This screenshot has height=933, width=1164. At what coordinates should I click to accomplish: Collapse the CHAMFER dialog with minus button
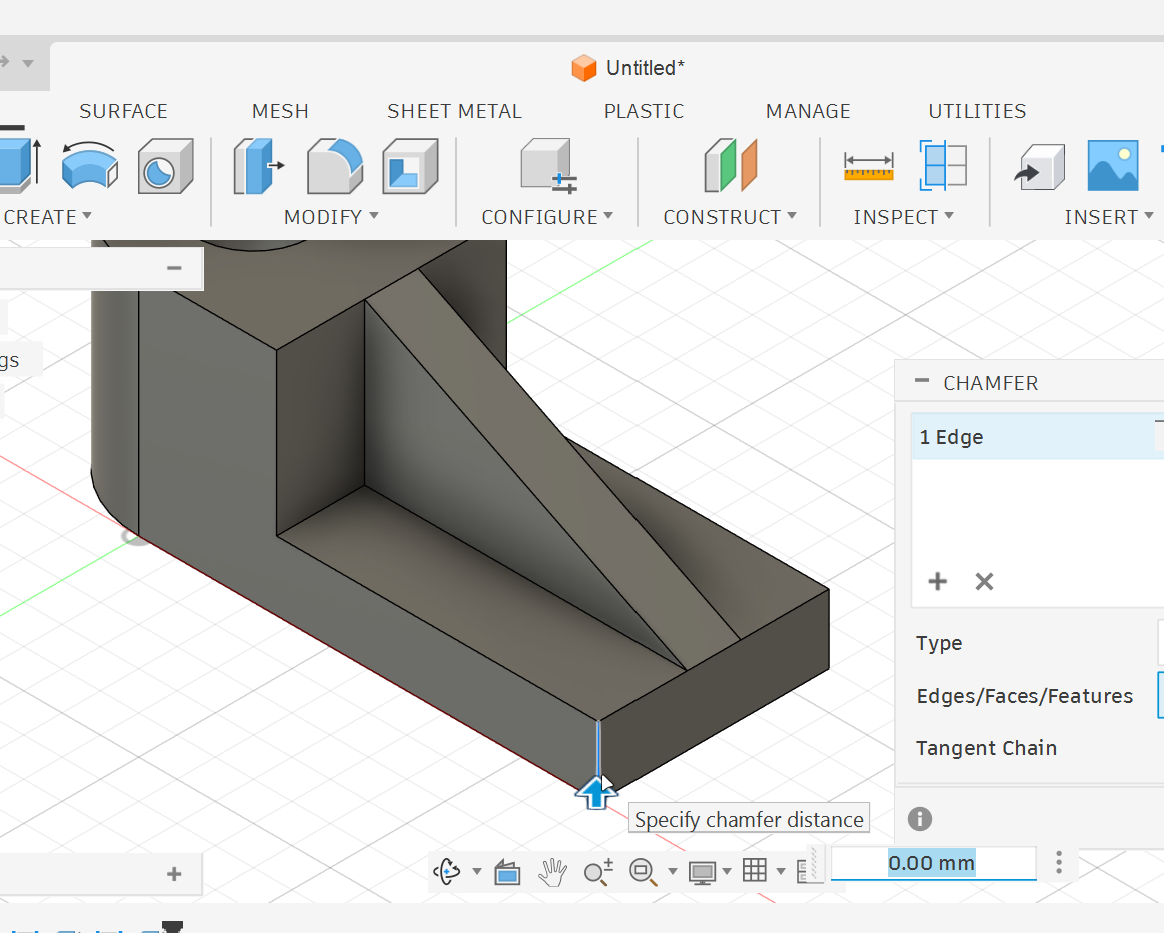(x=922, y=381)
